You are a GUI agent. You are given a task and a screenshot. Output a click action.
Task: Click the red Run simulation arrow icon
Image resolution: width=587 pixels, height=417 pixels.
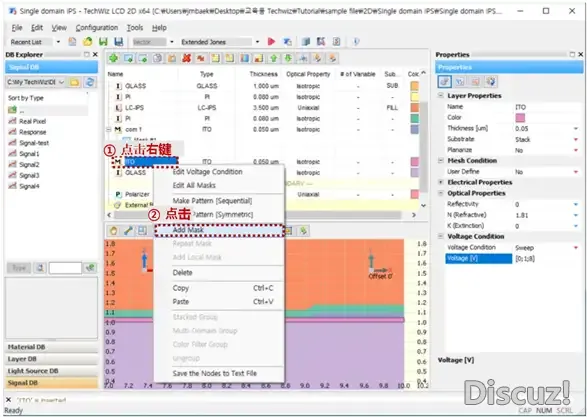coord(271,42)
